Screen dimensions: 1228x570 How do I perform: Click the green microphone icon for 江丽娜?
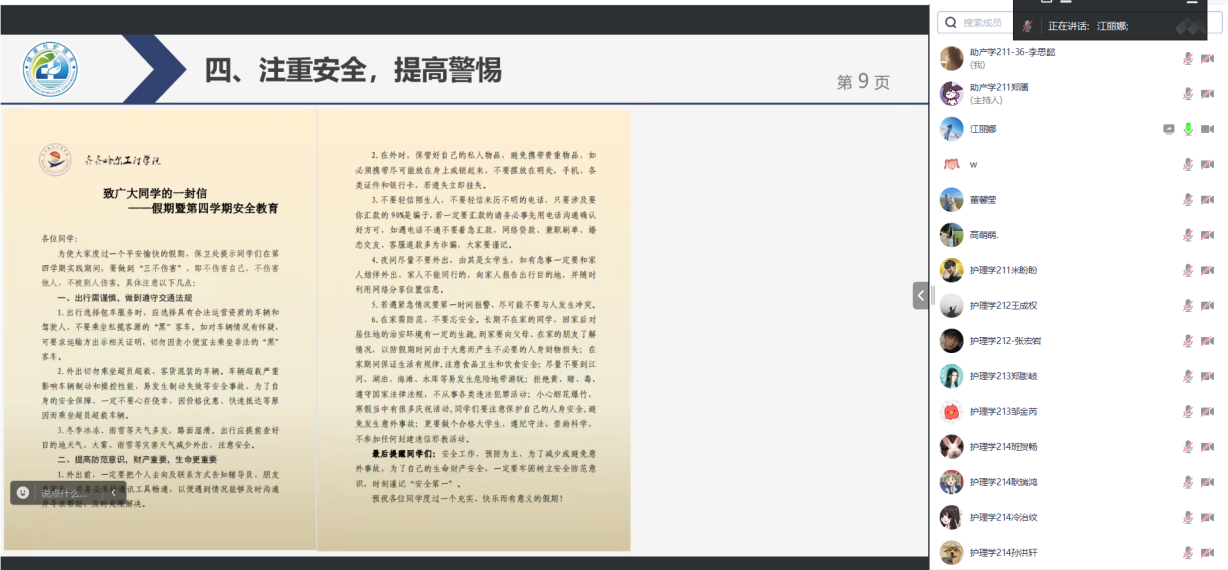coord(1188,129)
